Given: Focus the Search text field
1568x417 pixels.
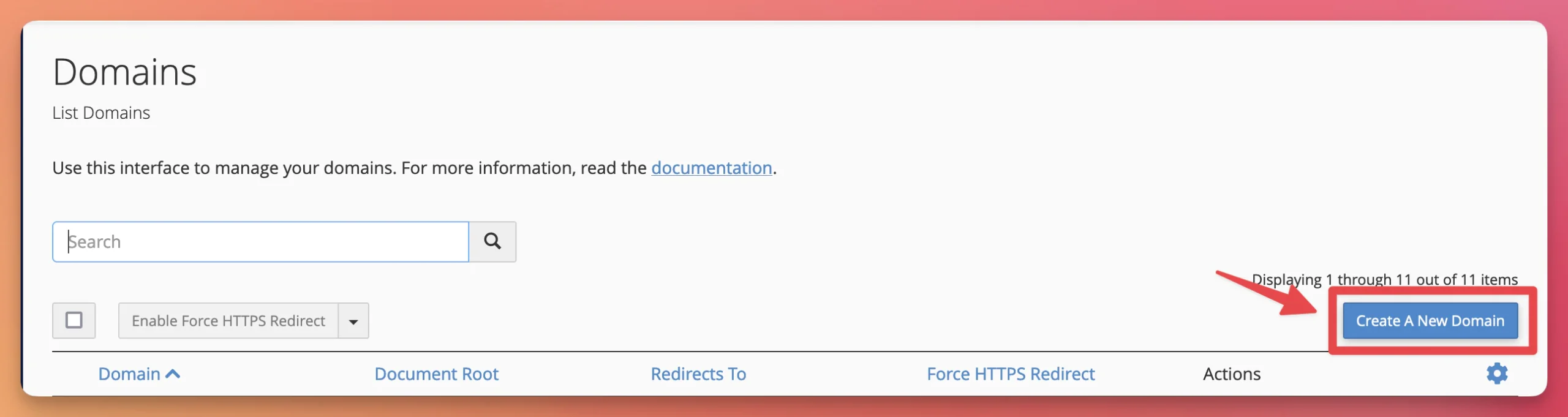Looking at the screenshot, I should [260, 242].
